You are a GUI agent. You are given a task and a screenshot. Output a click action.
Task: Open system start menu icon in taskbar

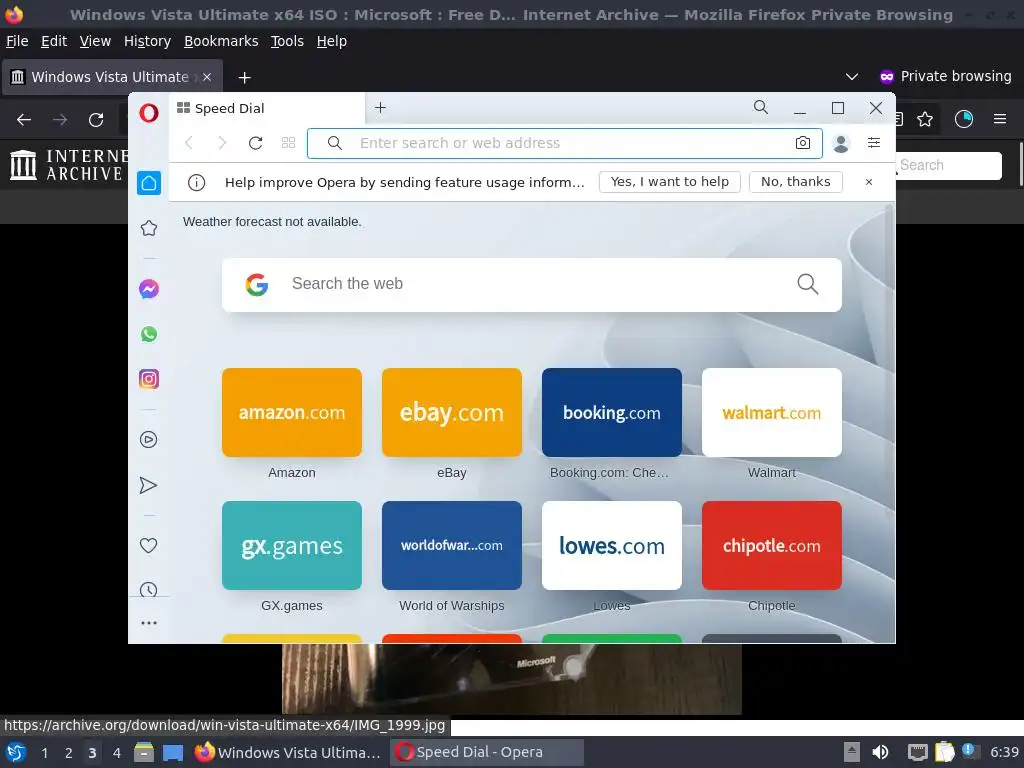[16, 752]
